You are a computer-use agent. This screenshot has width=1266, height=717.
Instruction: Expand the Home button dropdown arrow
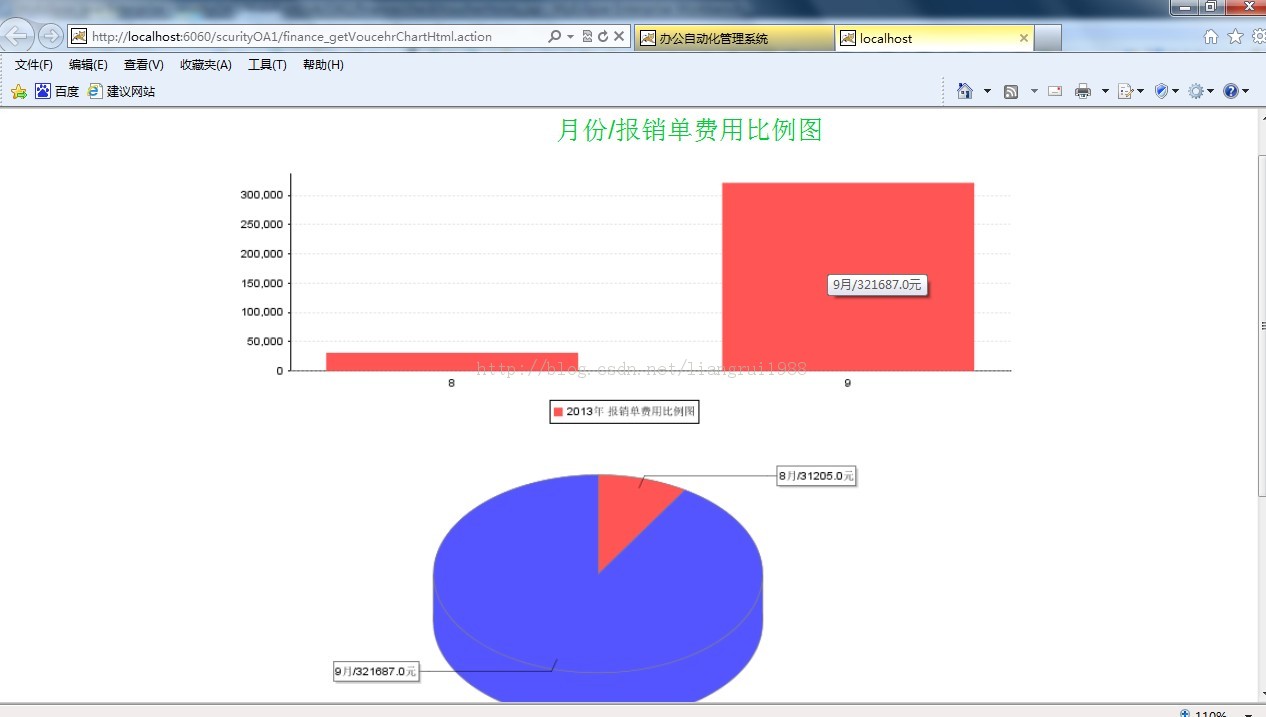pos(986,90)
